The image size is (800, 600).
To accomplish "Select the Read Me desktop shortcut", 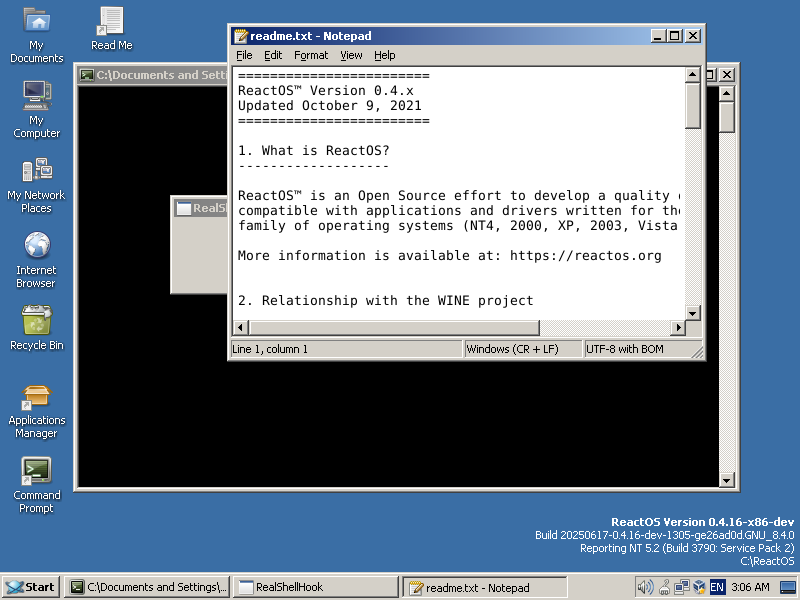I will 111,29.
